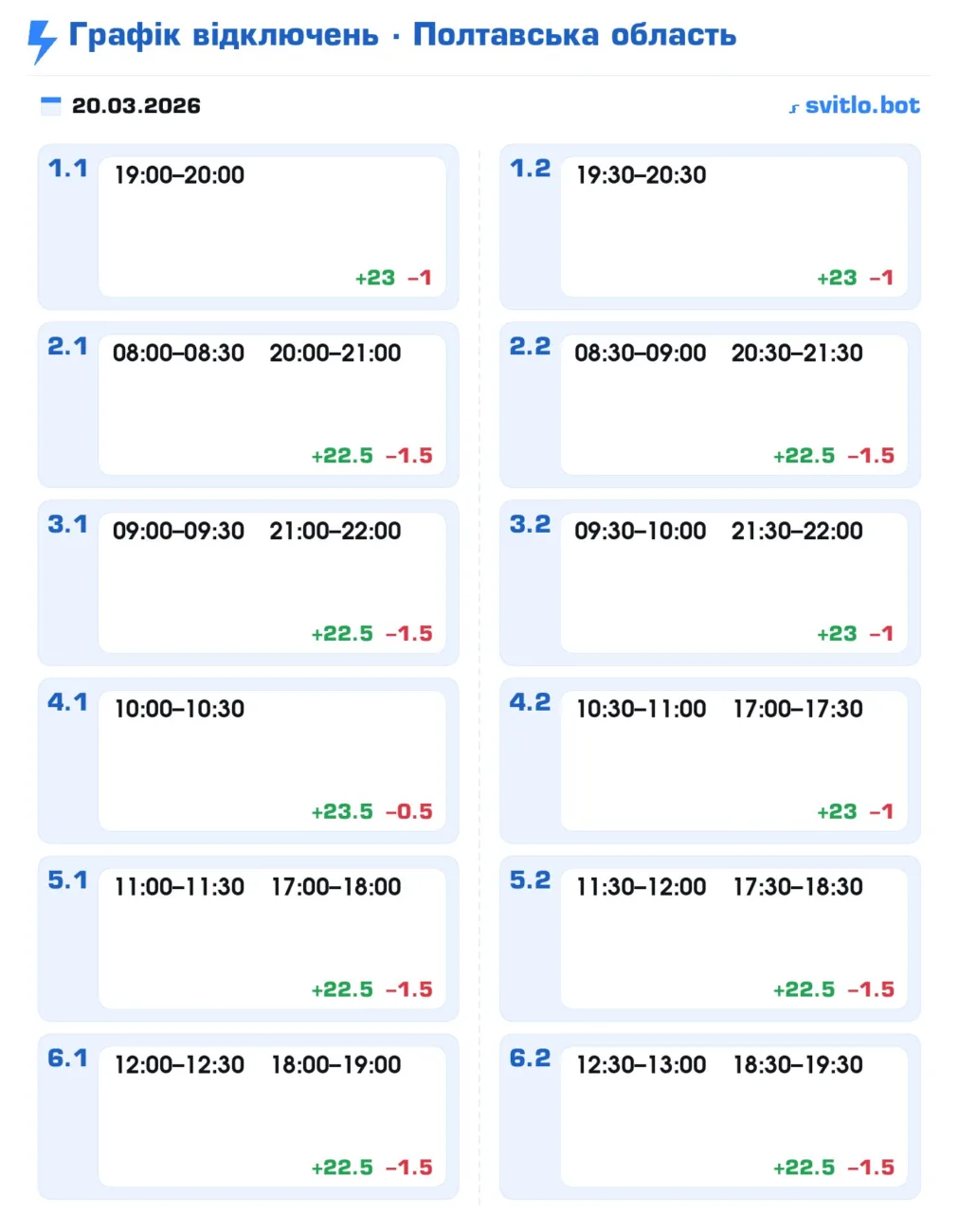Screen dimensions: 958x1232
Task: Click the 12:00–12:30 slot in group 6.1
Action: coord(179,1065)
